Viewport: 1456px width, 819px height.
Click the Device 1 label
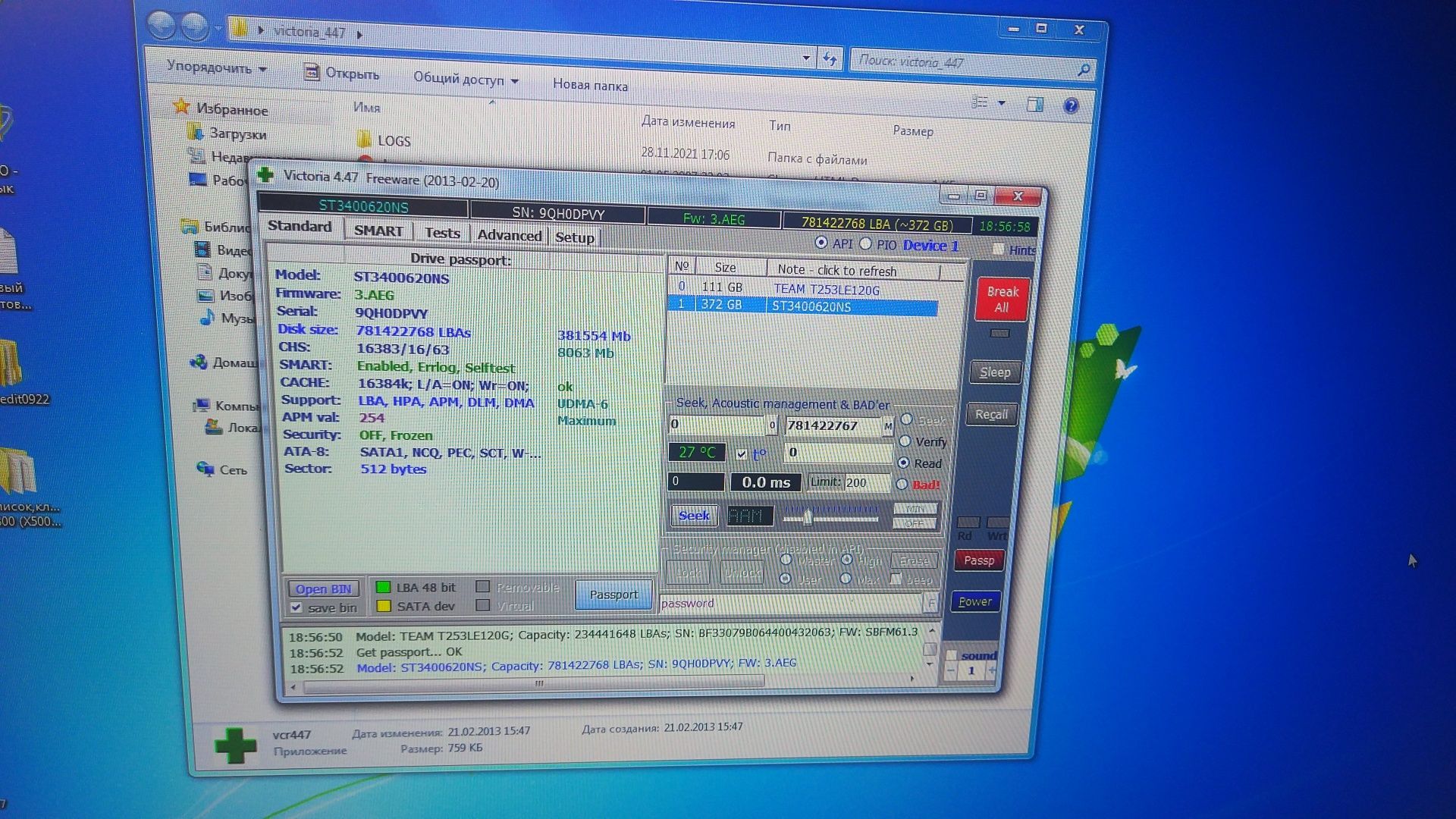930,246
